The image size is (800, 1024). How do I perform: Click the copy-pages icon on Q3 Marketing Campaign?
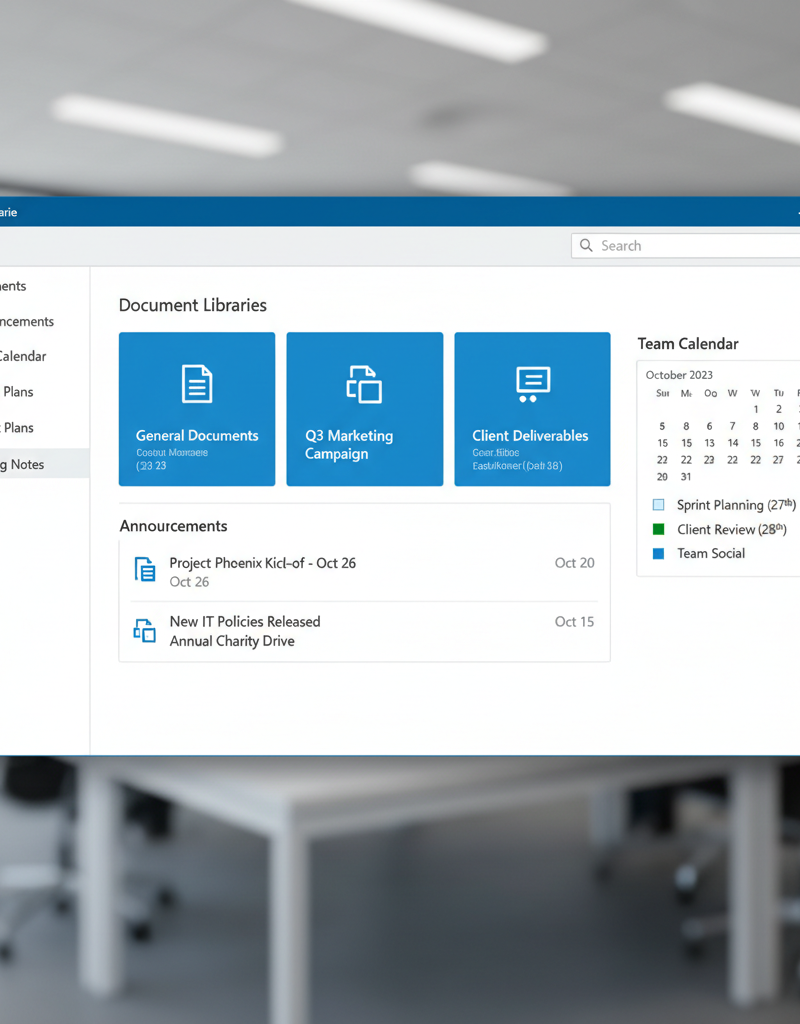(364, 384)
